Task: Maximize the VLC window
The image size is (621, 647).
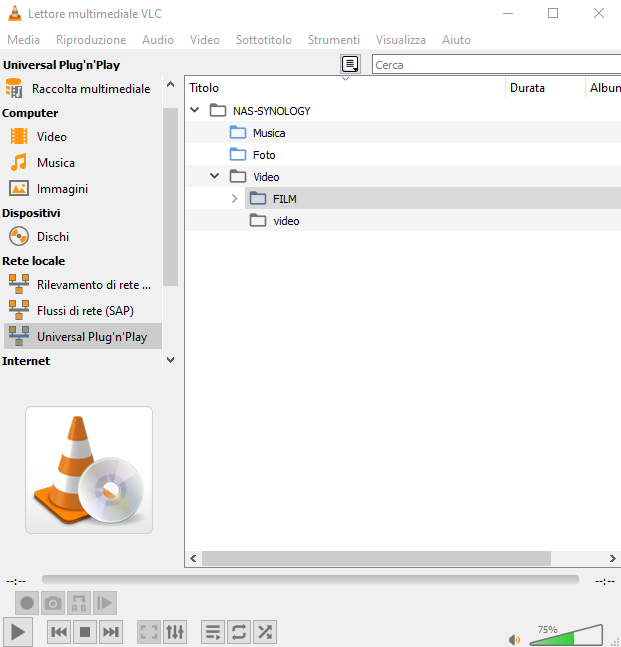Action: click(553, 13)
